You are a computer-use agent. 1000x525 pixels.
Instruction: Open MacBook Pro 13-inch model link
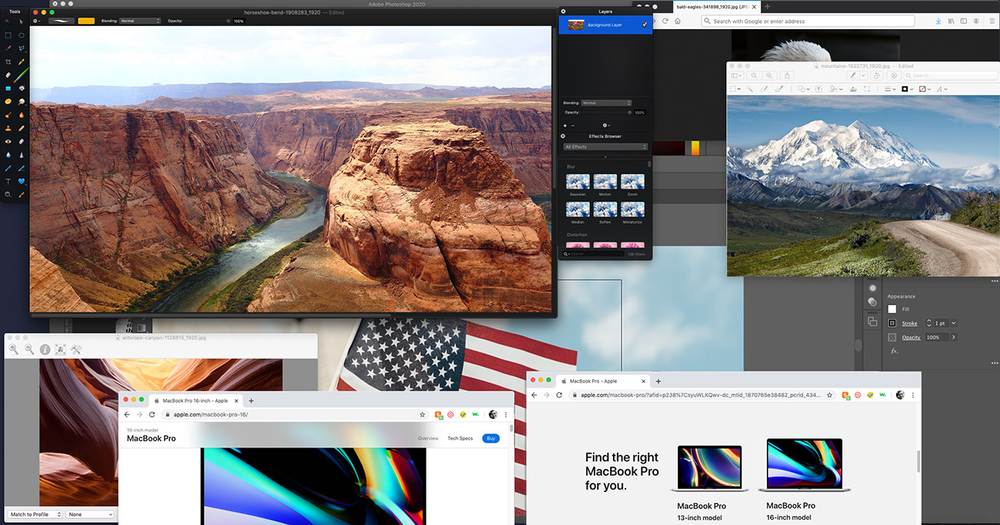click(702, 512)
